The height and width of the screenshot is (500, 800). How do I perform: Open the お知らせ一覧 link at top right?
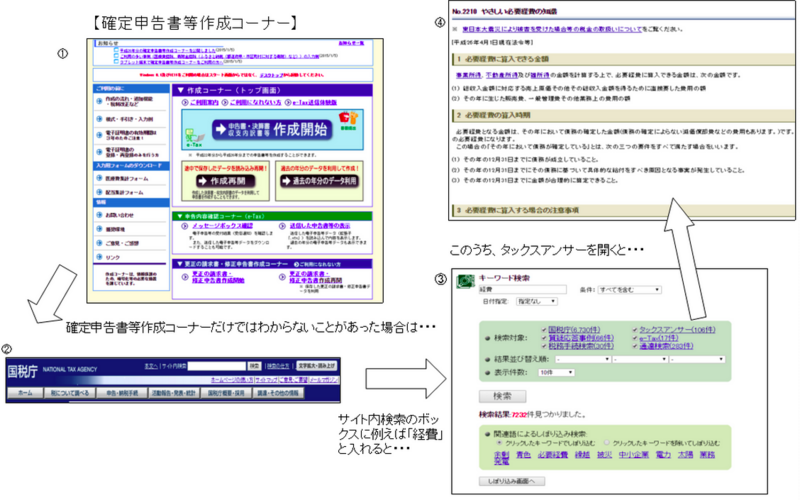(x=352, y=43)
